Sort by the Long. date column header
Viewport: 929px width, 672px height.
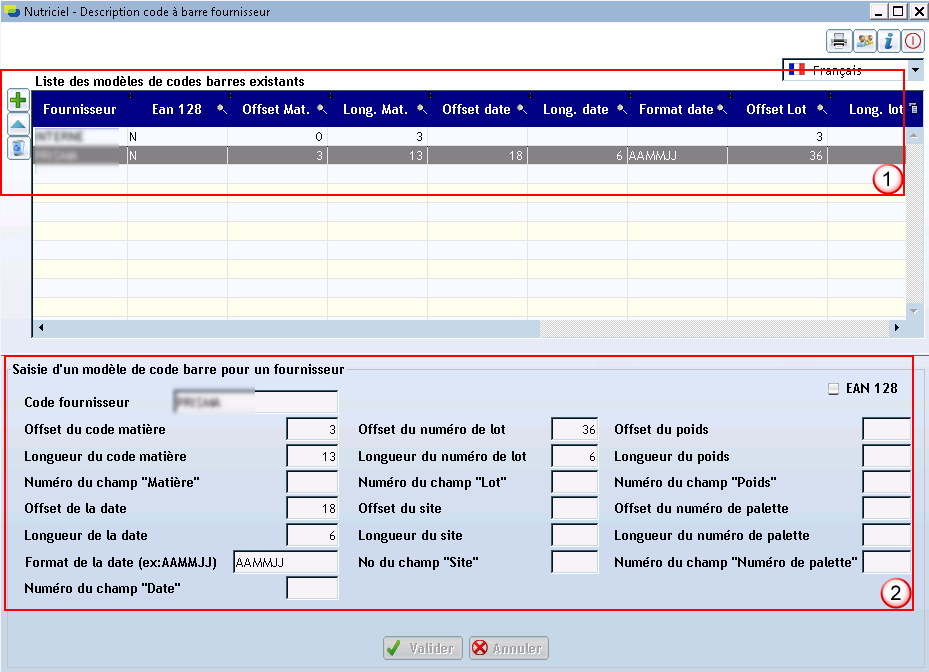(575, 110)
